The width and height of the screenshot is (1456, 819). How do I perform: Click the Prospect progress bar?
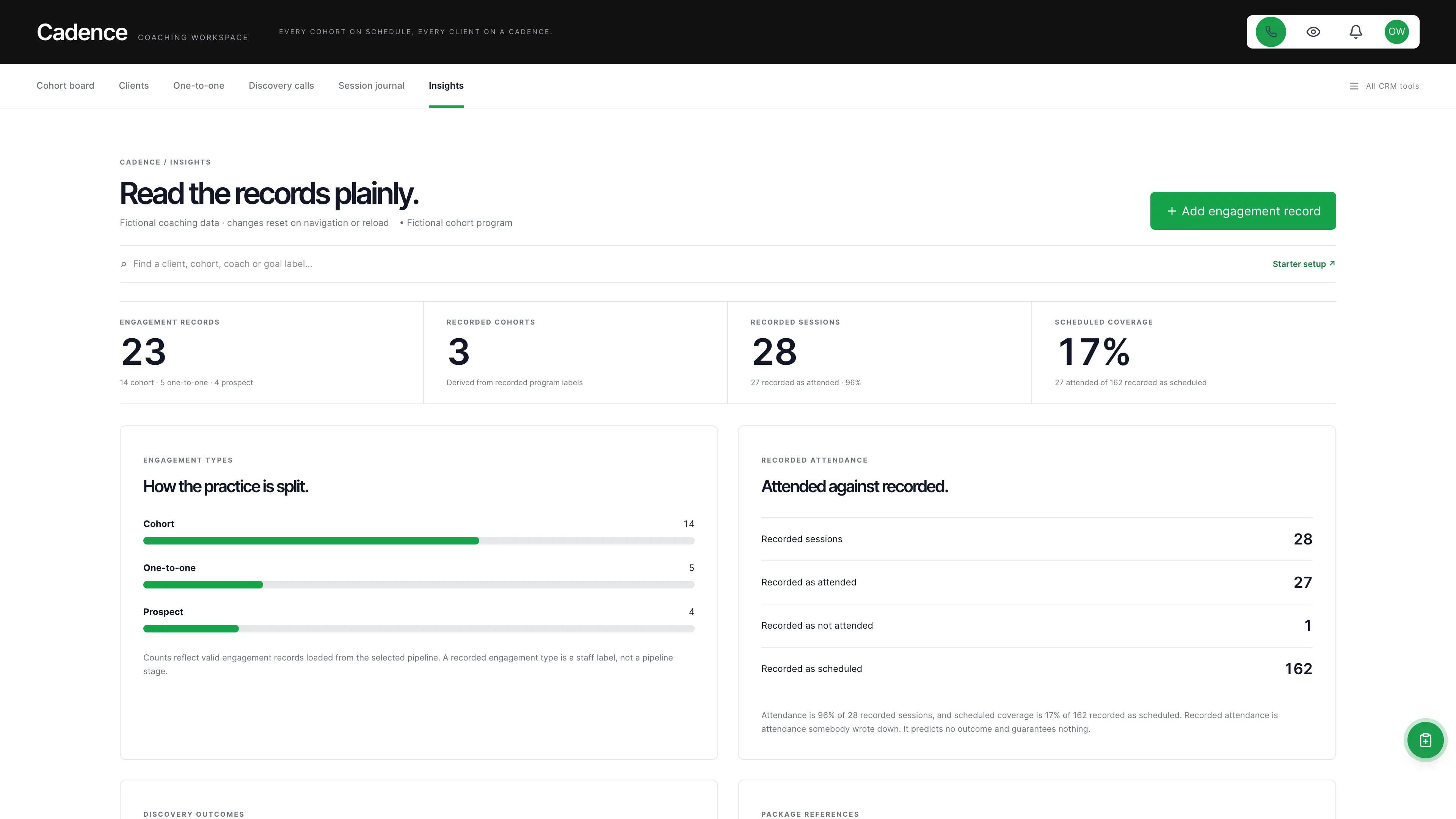(418, 629)
